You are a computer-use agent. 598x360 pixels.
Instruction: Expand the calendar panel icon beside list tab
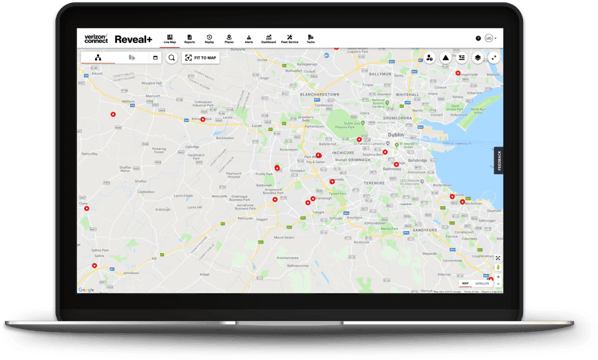[x=155, y=58]
